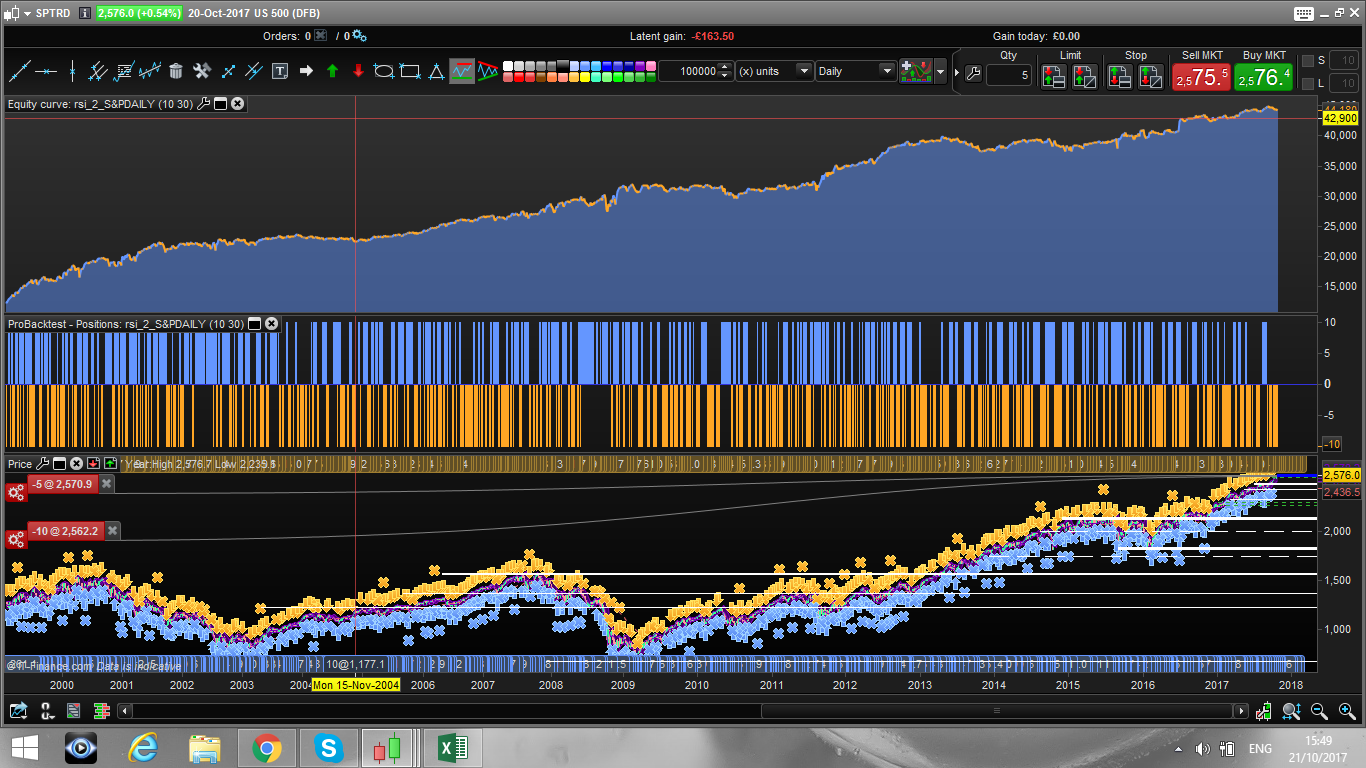Screen dimensions: 1366x768
Task: Open Equity curve panel wrench settings
Action: click(203, 103)
